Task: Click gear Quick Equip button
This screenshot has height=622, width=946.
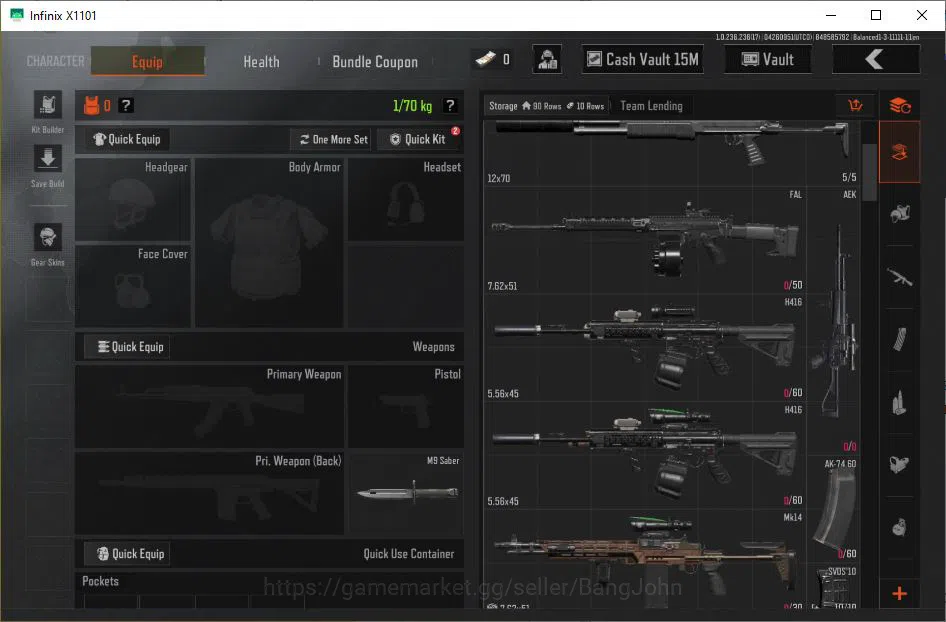Action: [127, 139]
